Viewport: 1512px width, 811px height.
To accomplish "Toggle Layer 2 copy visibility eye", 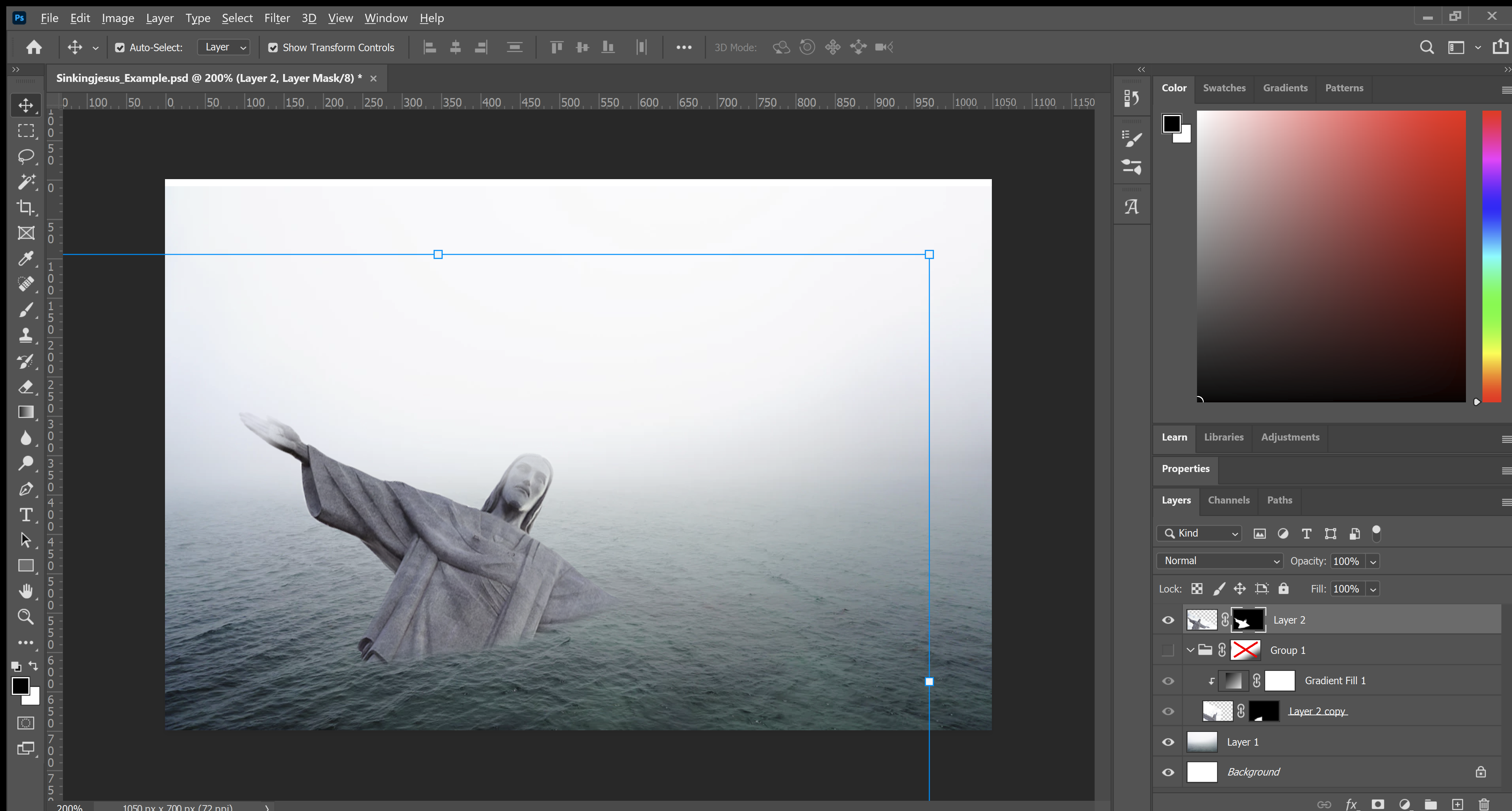I will pos(1168,711).
